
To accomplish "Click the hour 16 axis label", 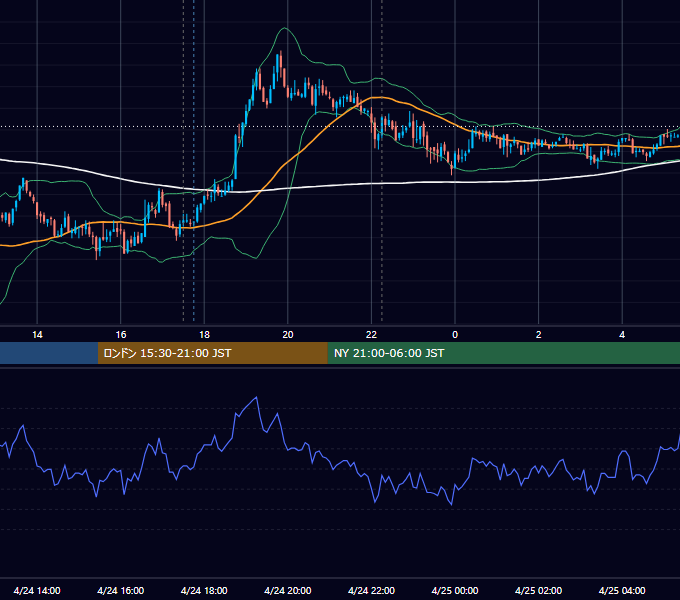I will click(121, 335).
